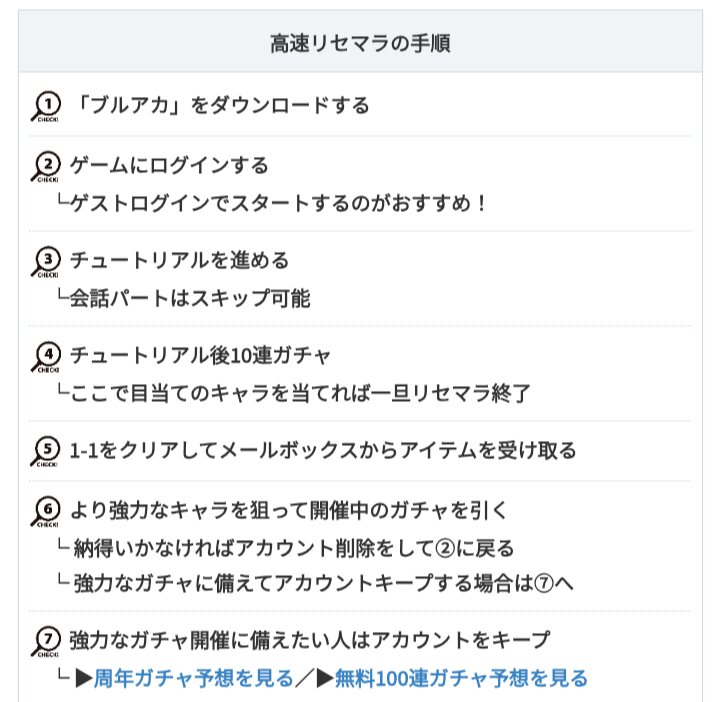The image size is (720, 702).
Task: Open the 無料100連ガチャ予想を見る link
Action: click(x=461, y=678)
